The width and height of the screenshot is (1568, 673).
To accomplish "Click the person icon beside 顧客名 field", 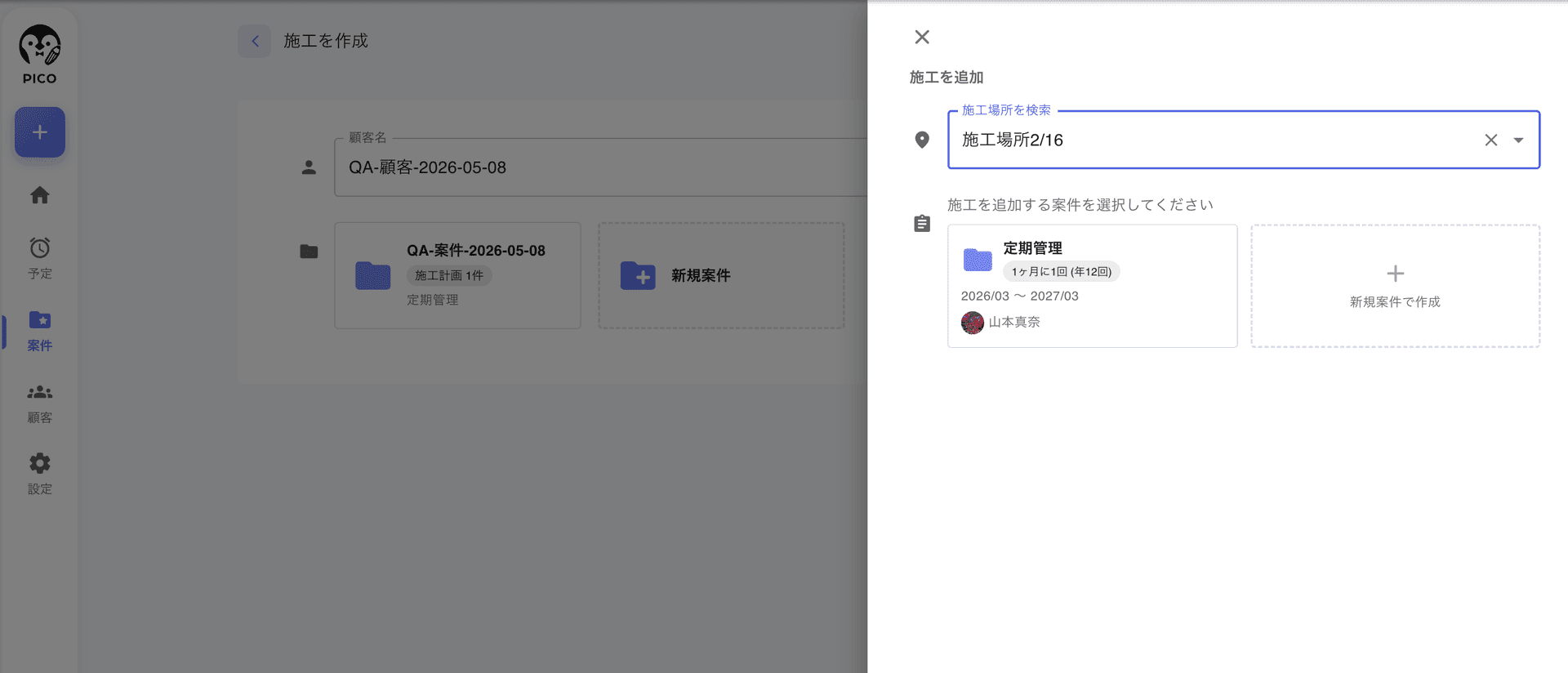I will click(x=309, y=167).
